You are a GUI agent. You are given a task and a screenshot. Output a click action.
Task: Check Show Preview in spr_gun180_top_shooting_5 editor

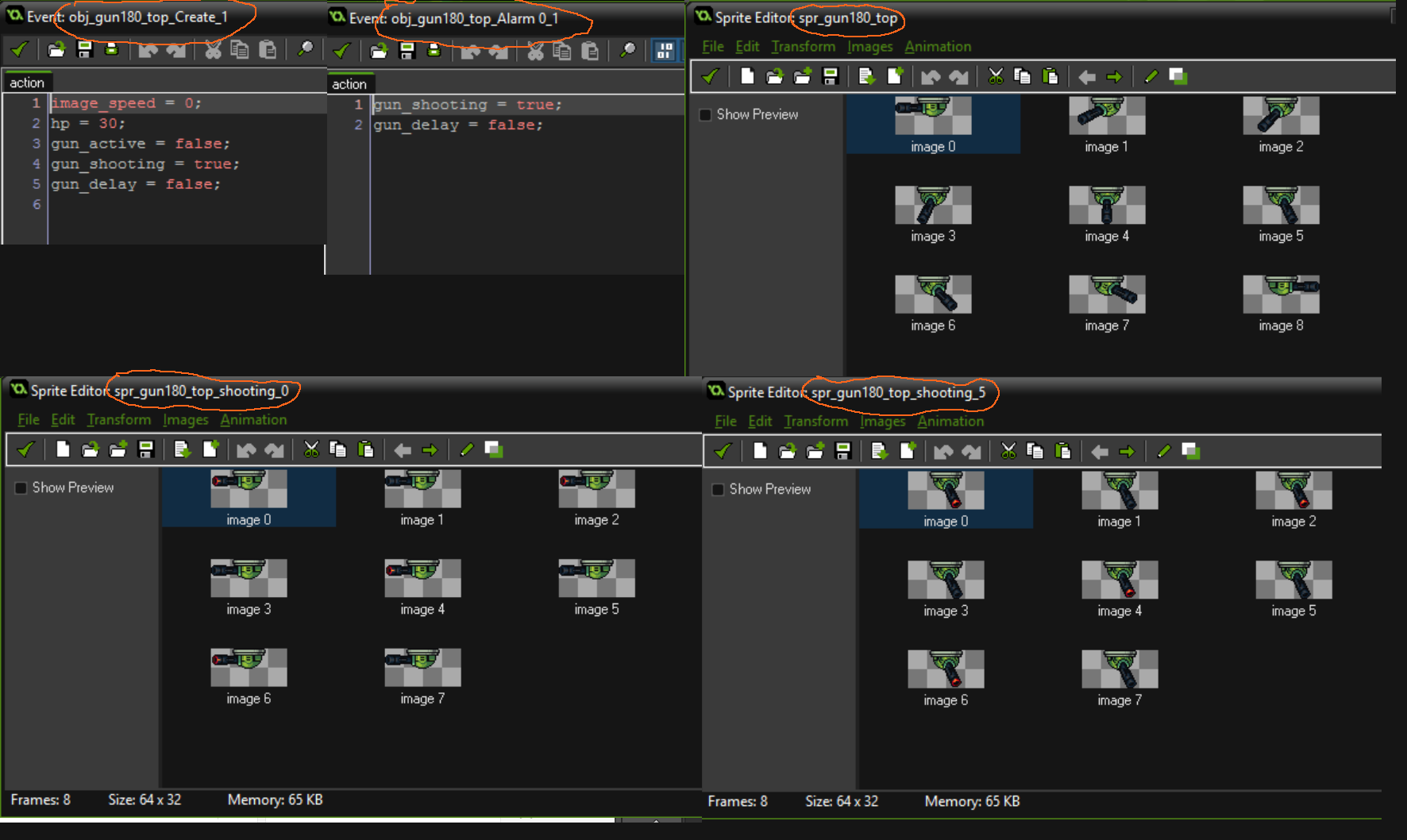tap(718, 490)
